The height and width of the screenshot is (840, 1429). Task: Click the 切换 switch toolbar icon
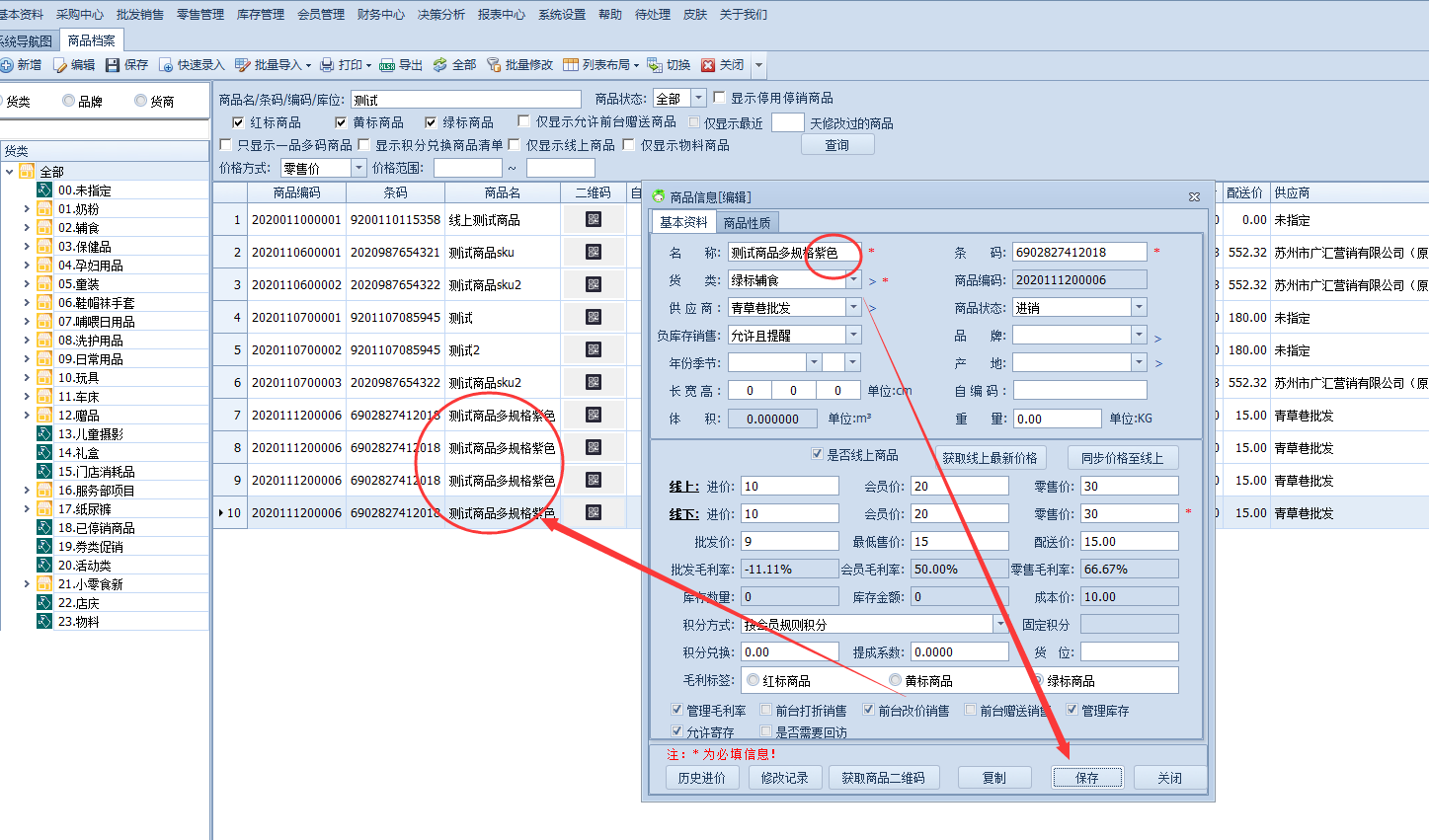(x=655, y=65)
